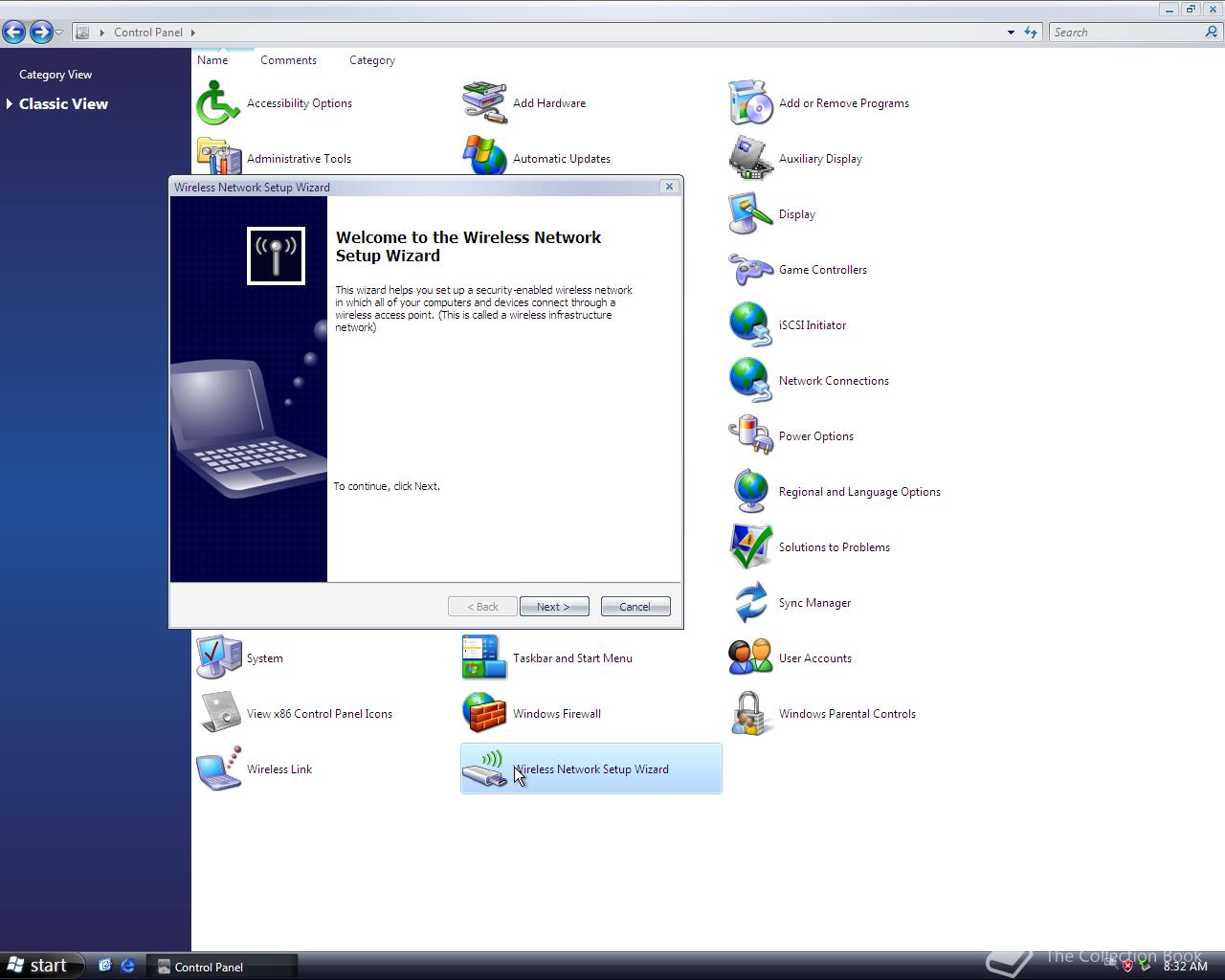Switch to Category View
This screenshot has height=980, width=1225.
click(56, 75)
